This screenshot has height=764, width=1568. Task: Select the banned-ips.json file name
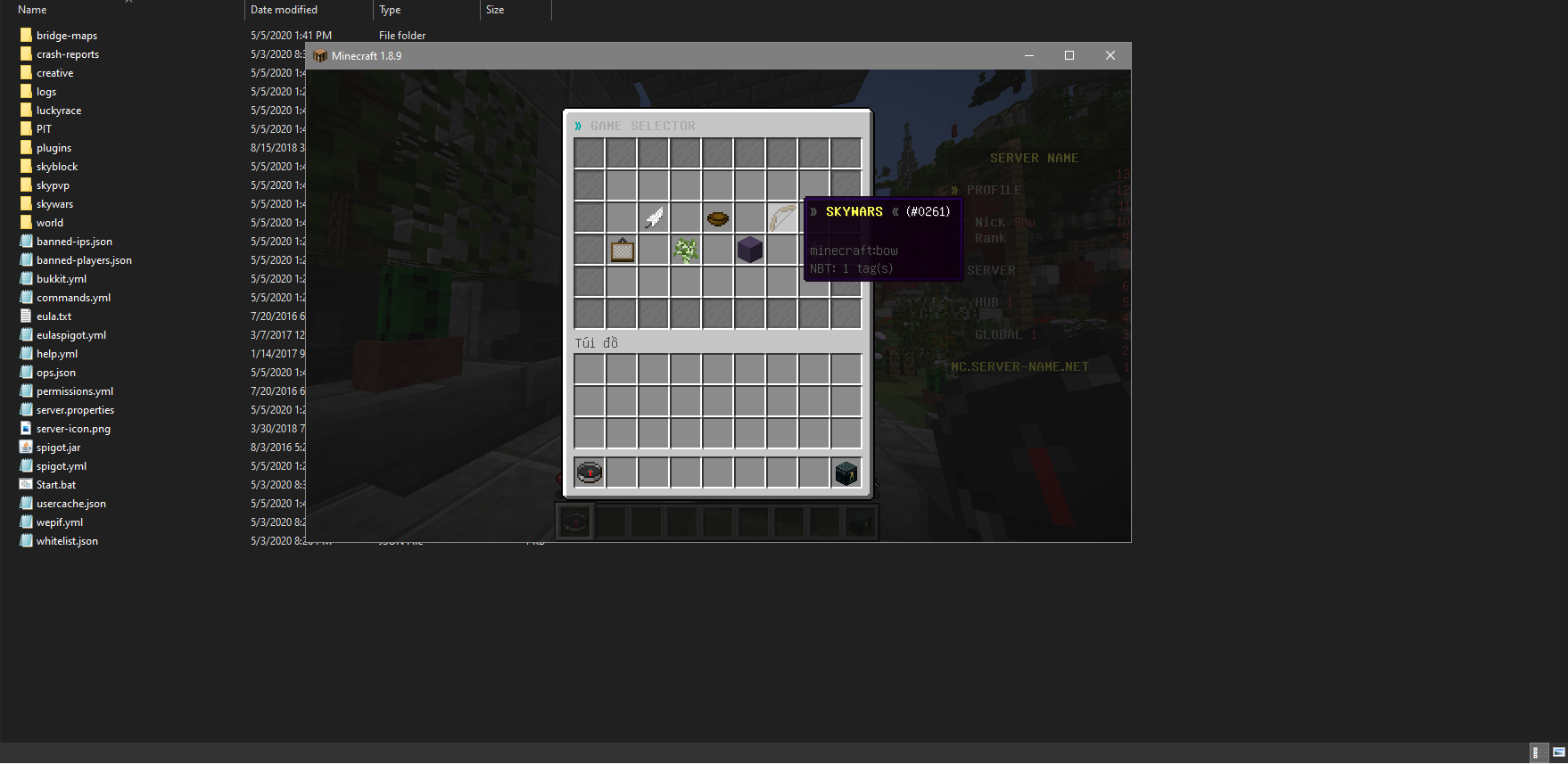pyautogui.click(x=74, y=242)
